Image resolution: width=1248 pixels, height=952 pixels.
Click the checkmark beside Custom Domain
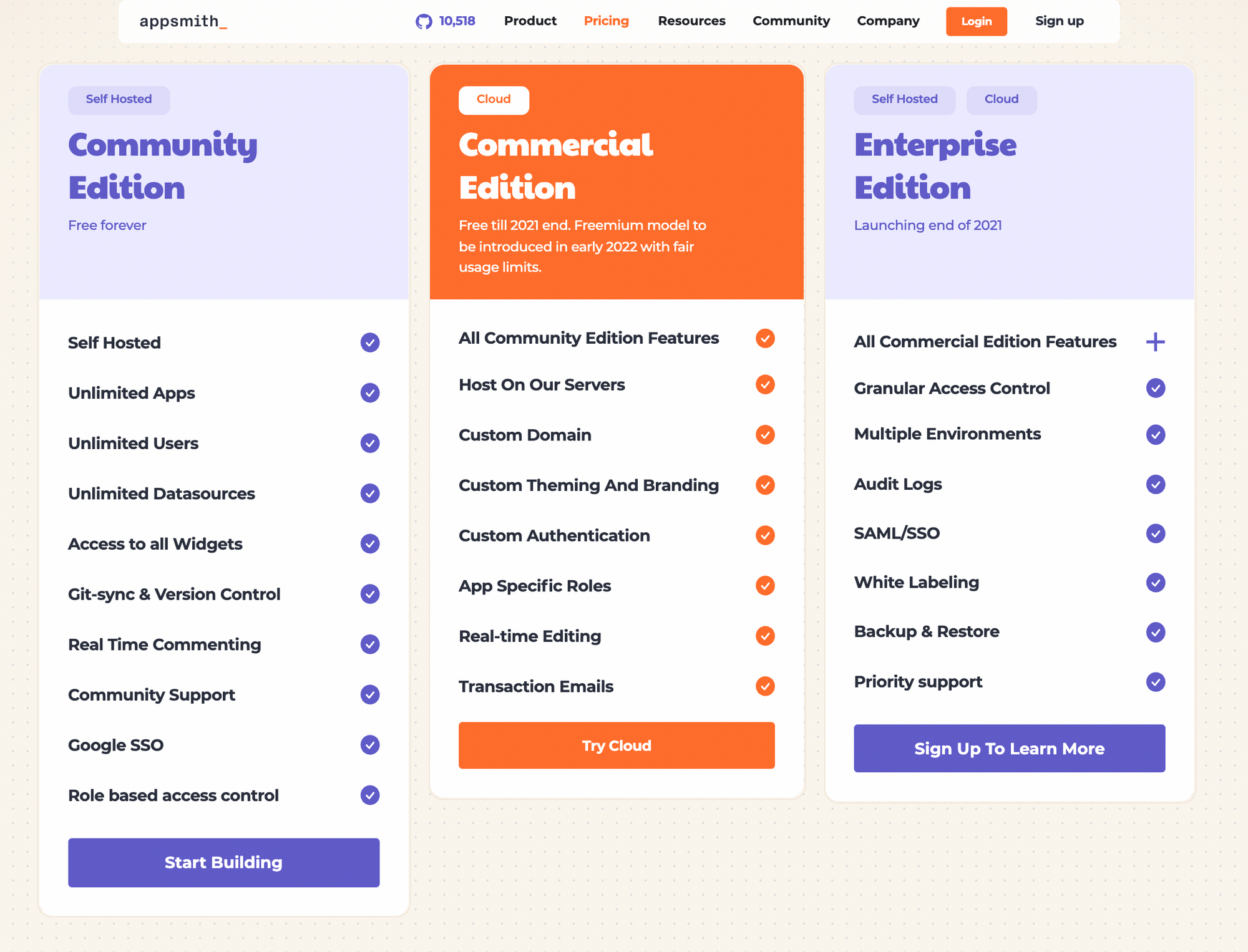point(765,435)
